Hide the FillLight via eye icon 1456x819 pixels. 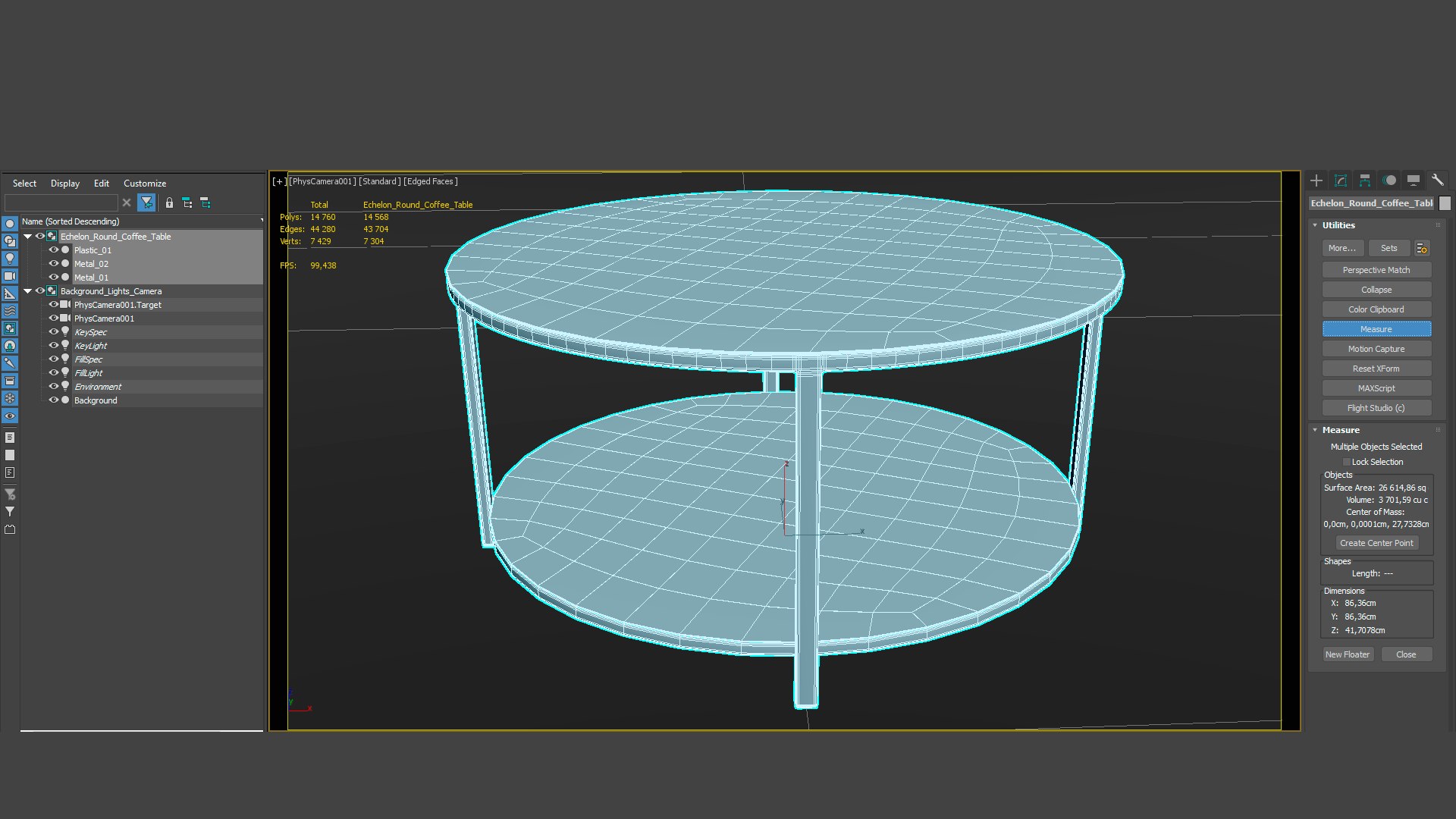pos(54,372)
